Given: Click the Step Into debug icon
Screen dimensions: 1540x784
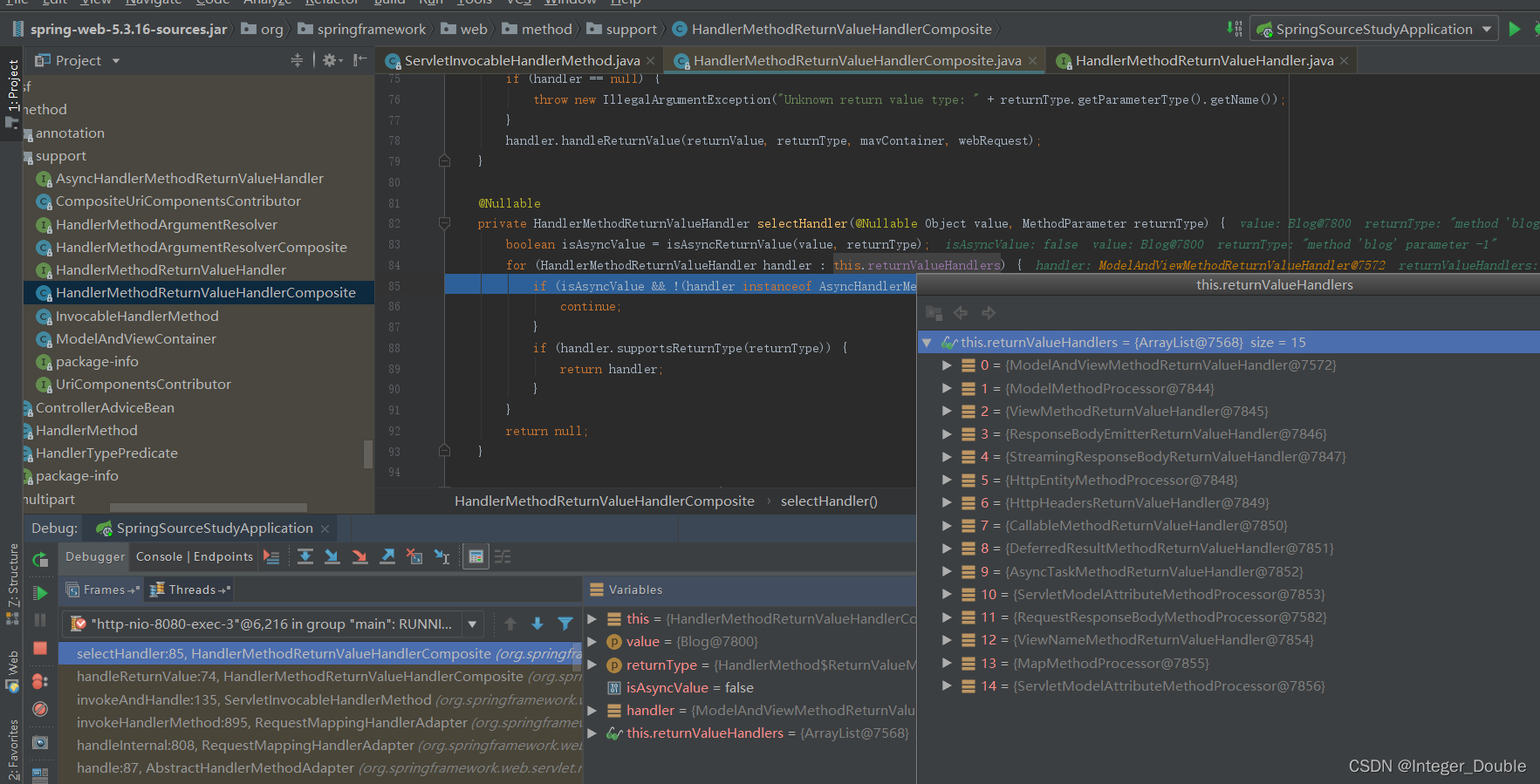Looking at the screenshot, I should (332, 556).
